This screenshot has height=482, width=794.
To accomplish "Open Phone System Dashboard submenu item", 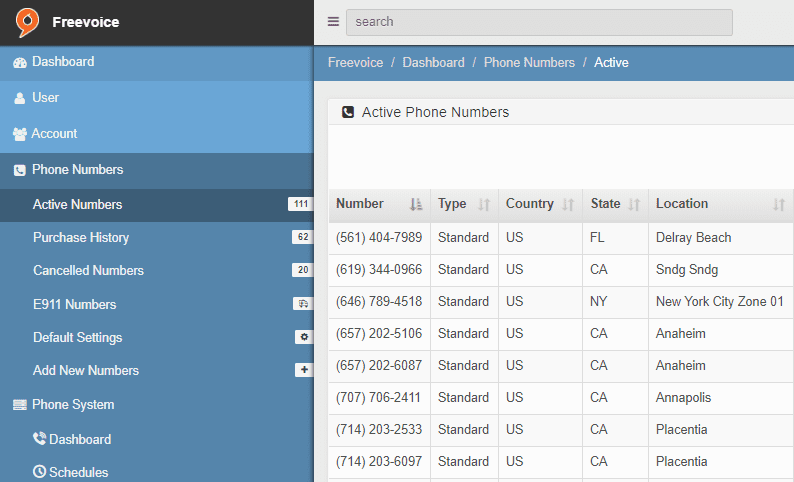I will pyautogui.click(x=157, y=439).
